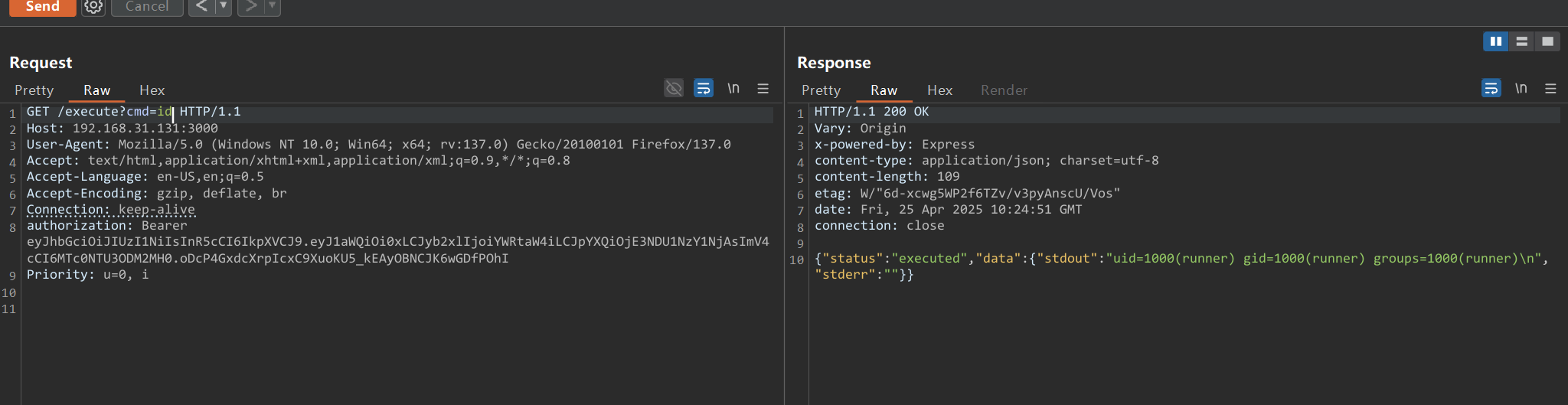
Task: Switch Request view to Raw tab
Action: 97,90
